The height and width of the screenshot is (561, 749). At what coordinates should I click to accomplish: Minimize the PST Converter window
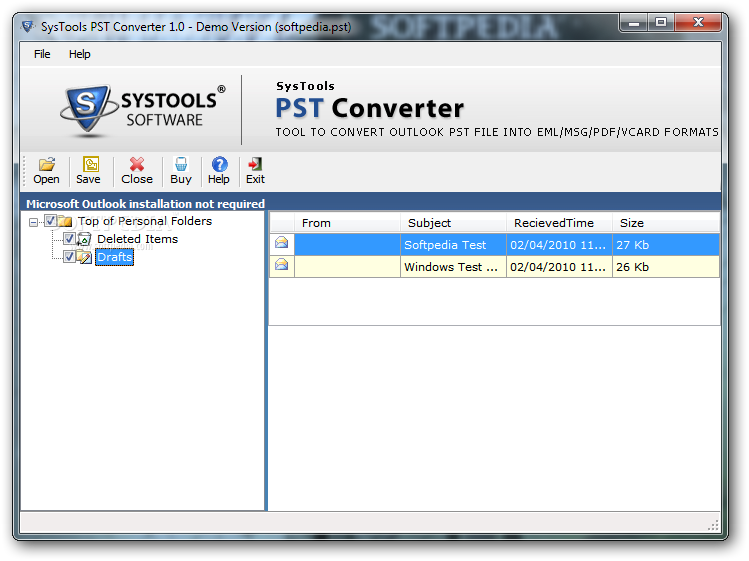tap(634, 22)
